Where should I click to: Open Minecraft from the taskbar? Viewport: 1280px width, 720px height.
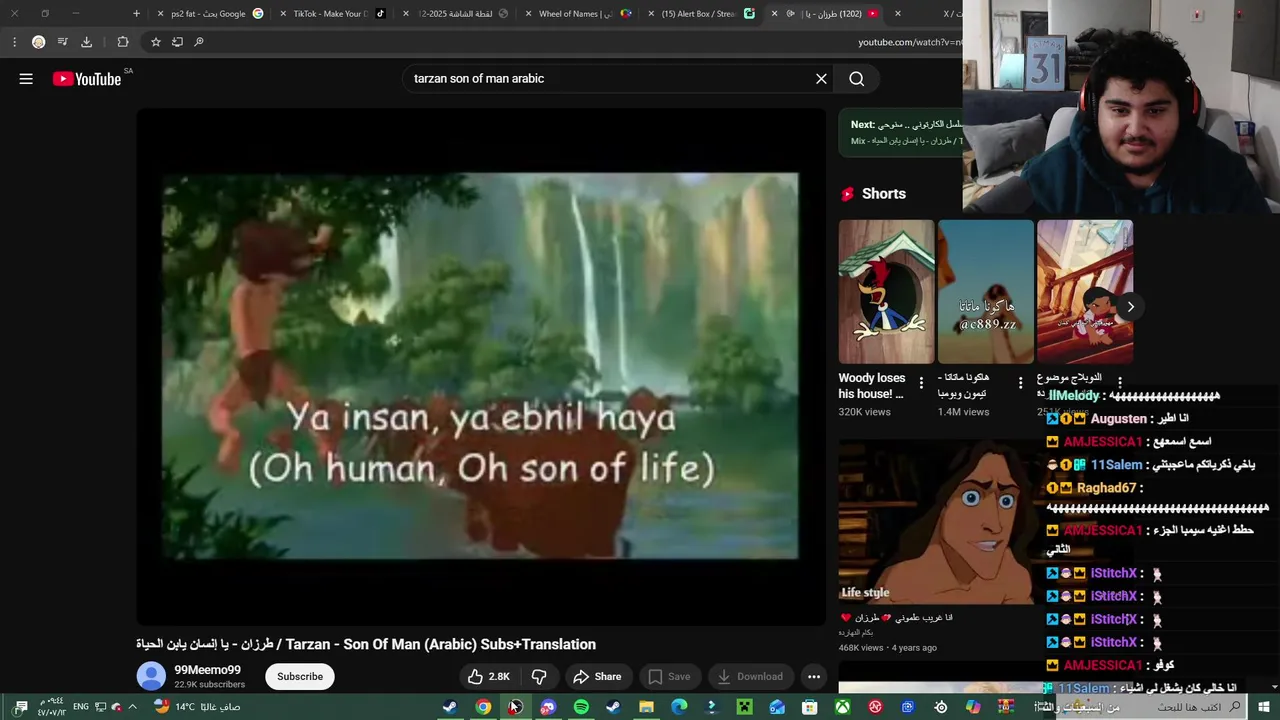point(744,707)
